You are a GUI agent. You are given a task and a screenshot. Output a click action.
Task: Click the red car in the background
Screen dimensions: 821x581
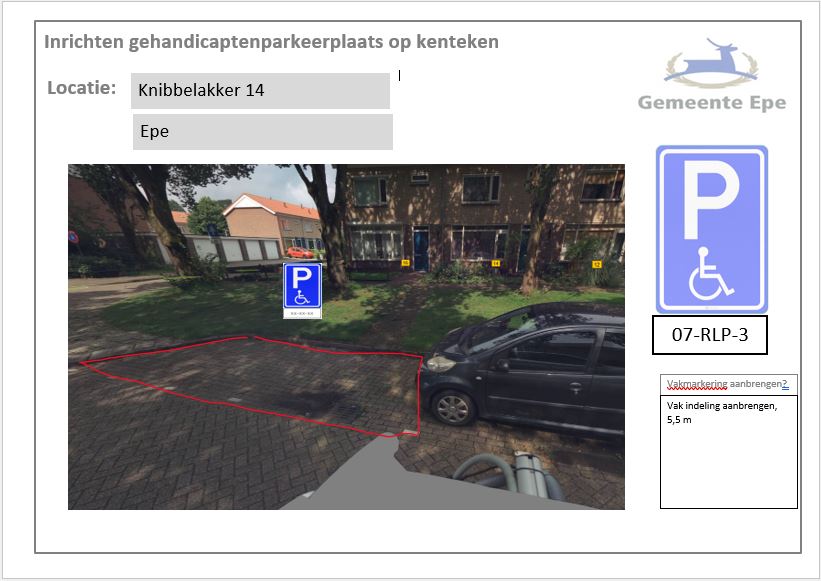coord(298,252)
